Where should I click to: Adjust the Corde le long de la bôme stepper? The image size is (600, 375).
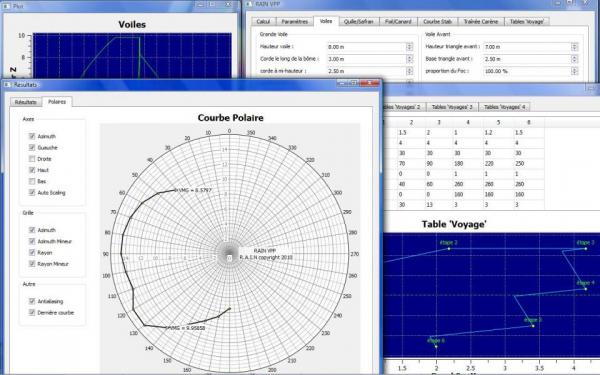pyautogui.click(x=409, y=59)
